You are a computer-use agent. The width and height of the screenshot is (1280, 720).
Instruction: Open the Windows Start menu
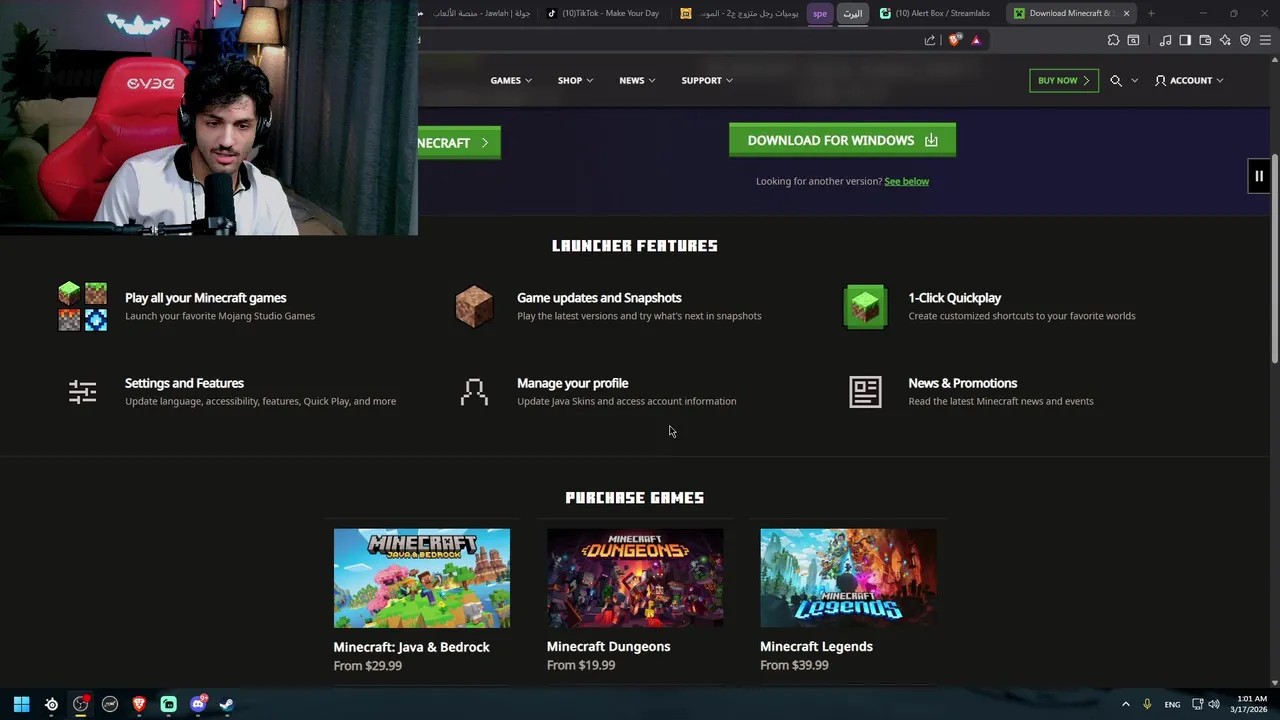click(21, 704)
